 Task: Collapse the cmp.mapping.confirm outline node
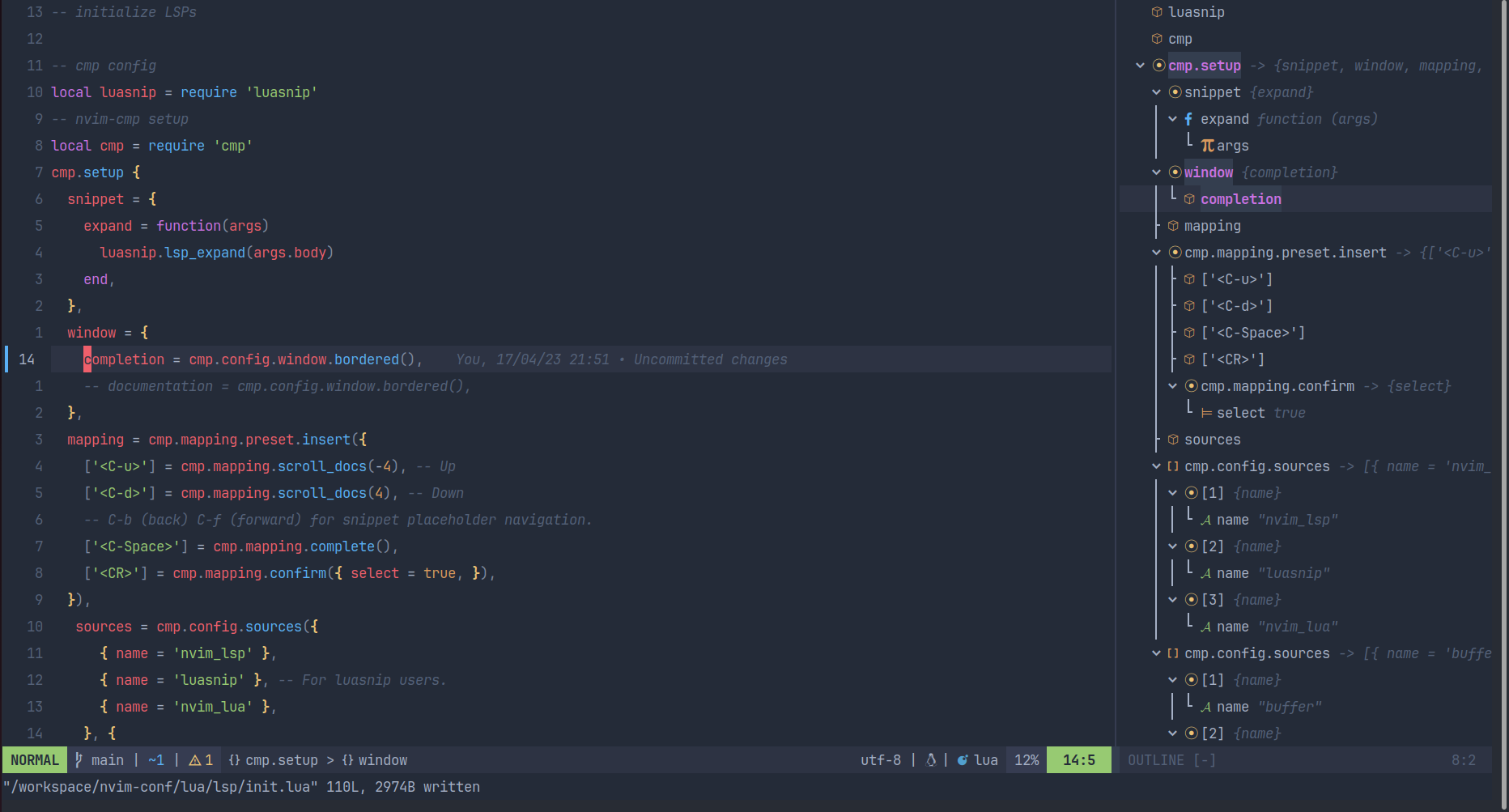(1173, 386)
